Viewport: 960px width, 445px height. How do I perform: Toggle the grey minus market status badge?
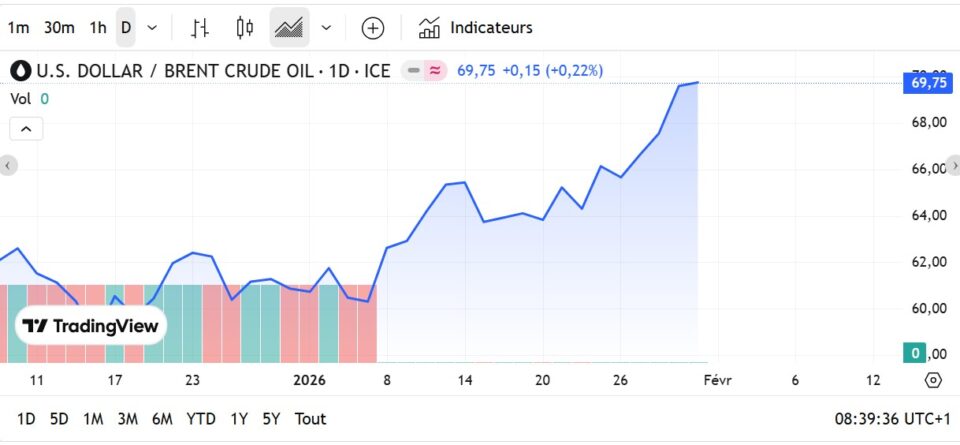(x=413, y=71)
